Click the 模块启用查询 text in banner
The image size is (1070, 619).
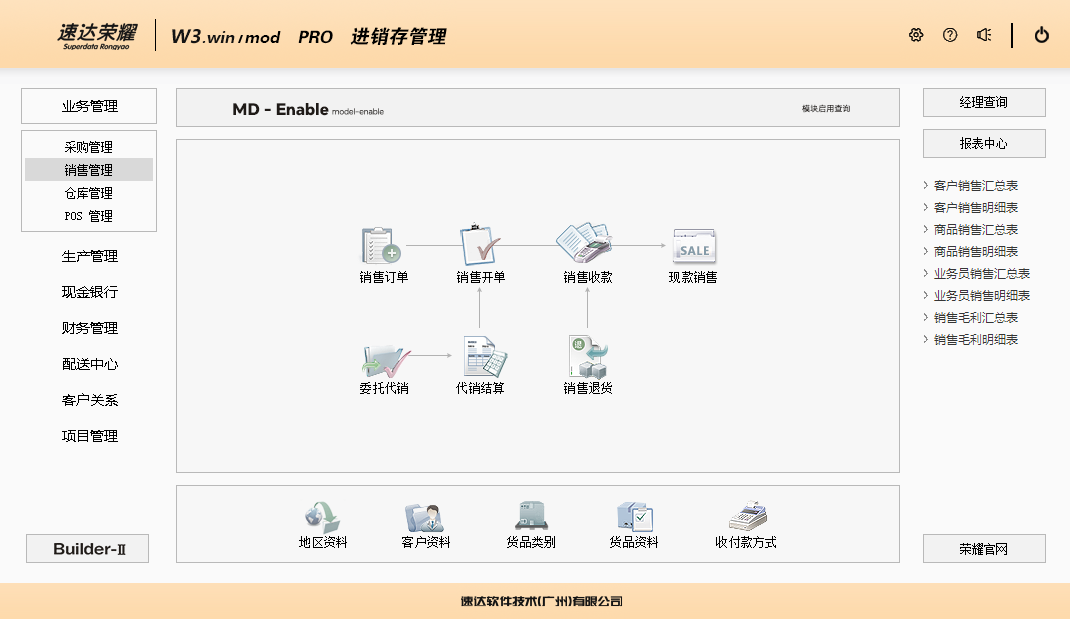point(826,108)
